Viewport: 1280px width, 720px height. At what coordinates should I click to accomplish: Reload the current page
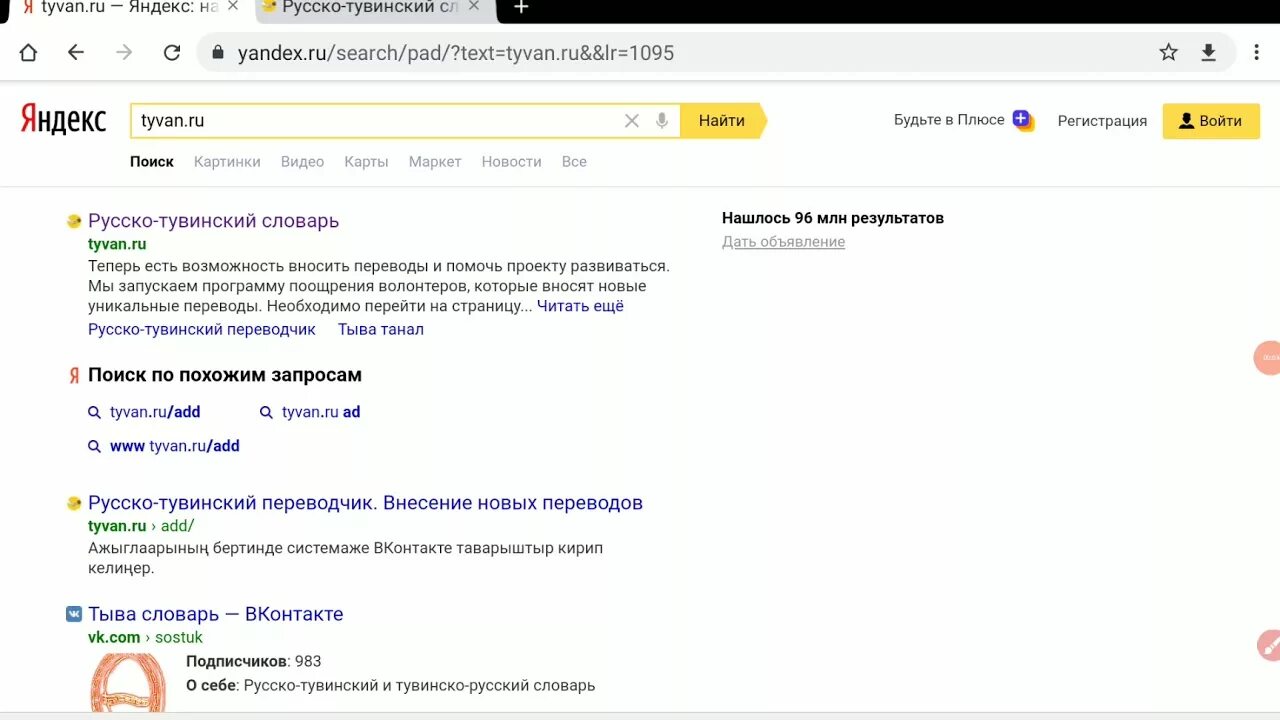[172, 53]
